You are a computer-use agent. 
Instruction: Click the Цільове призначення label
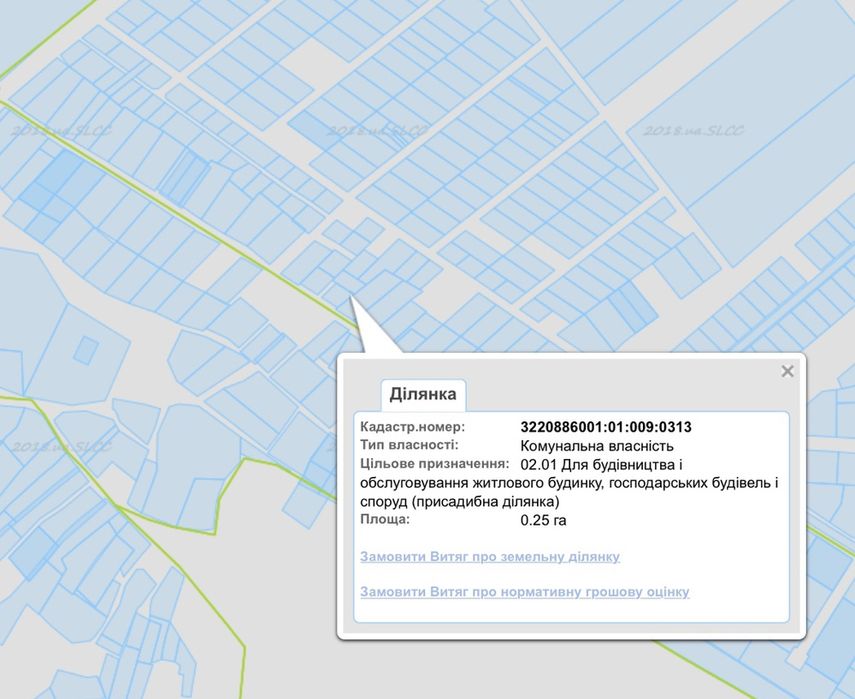(x=435, y=463)
